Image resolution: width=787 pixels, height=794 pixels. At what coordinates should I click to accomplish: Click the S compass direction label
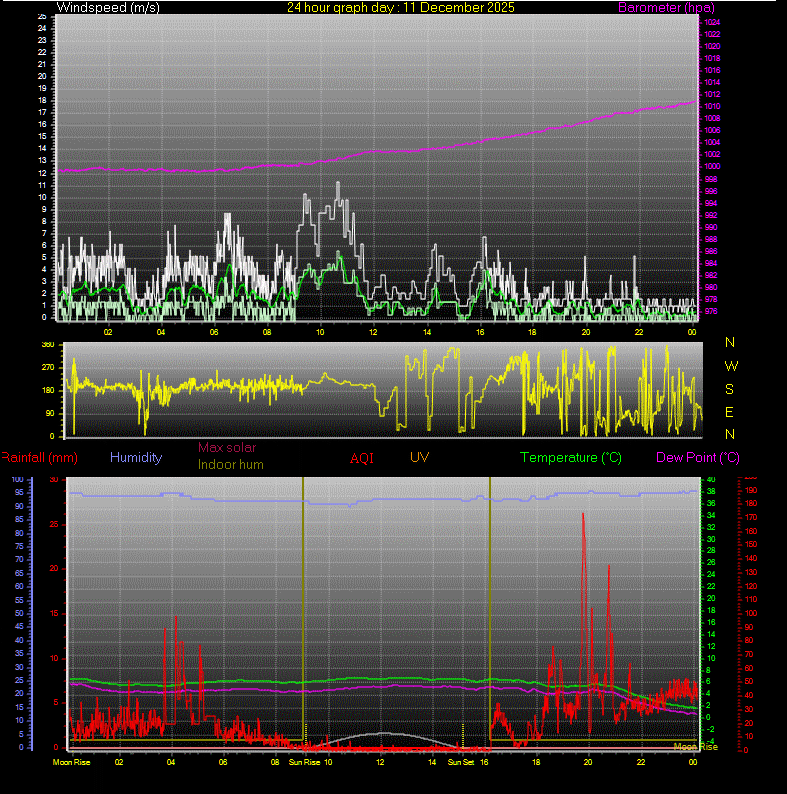point(729,389)
